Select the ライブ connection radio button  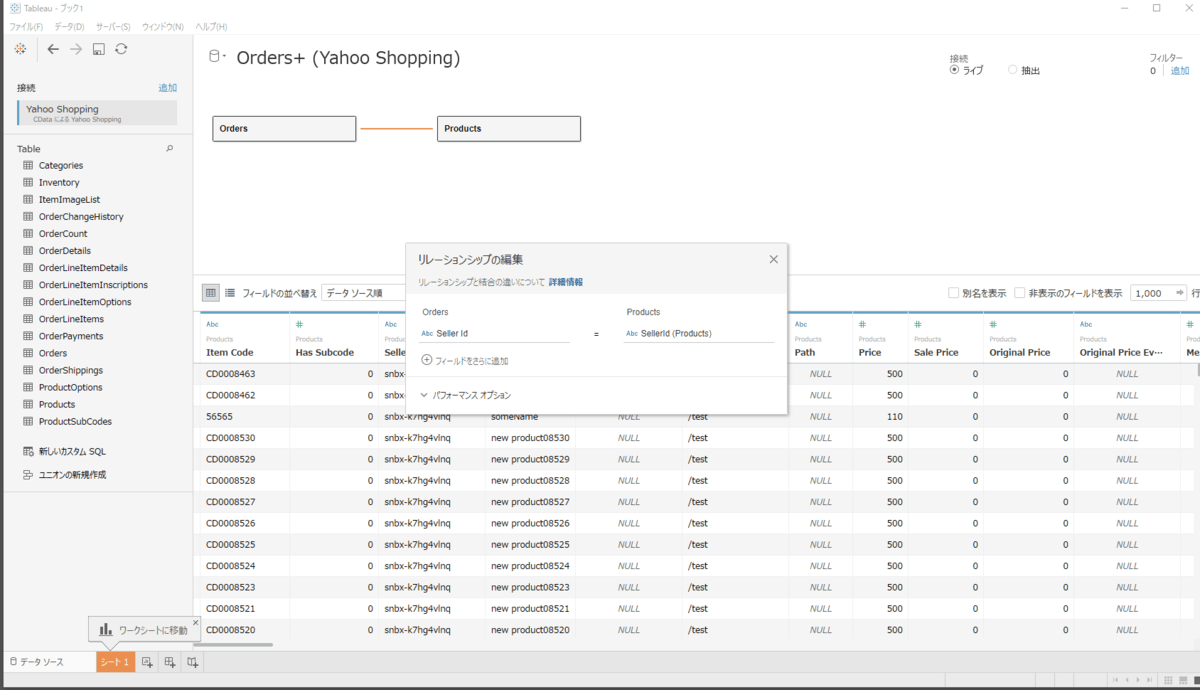tap(954, 71)
